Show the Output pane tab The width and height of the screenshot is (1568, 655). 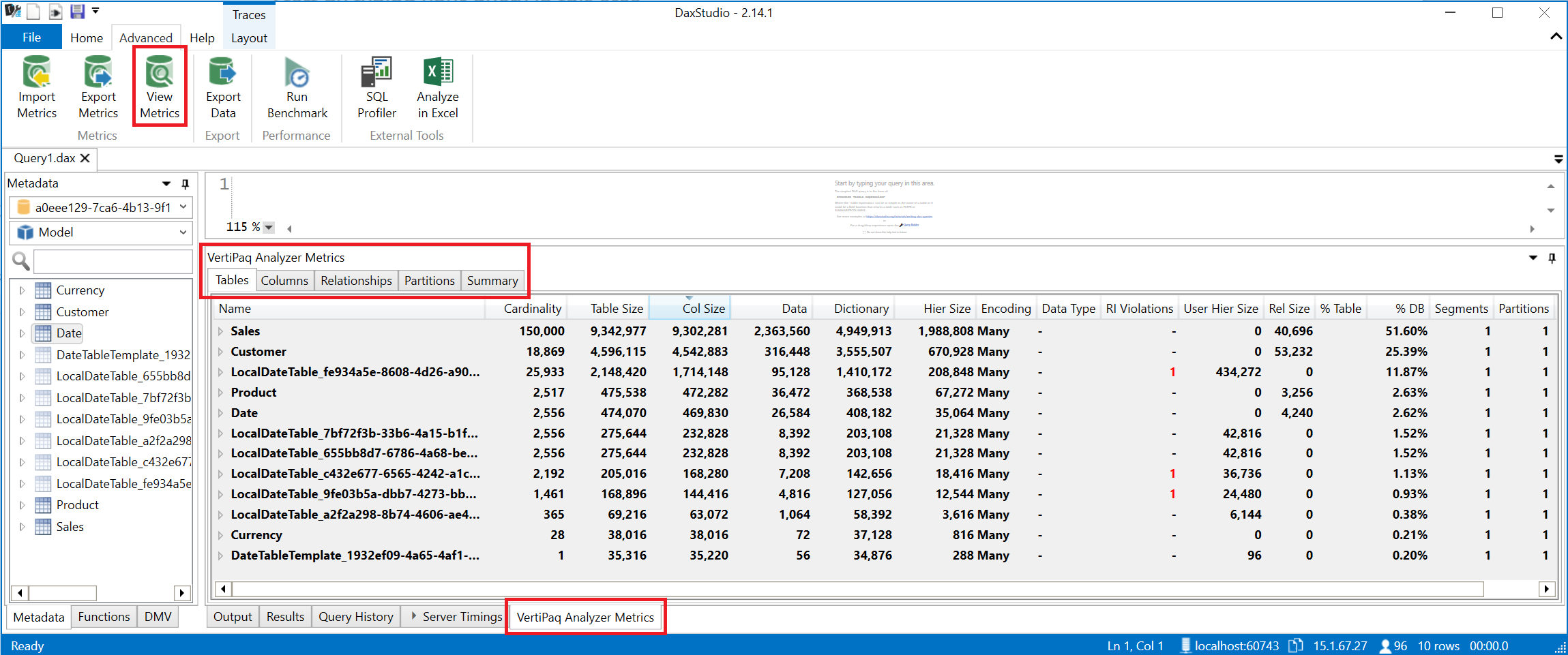pyautogui.click(x=233, y=617)
